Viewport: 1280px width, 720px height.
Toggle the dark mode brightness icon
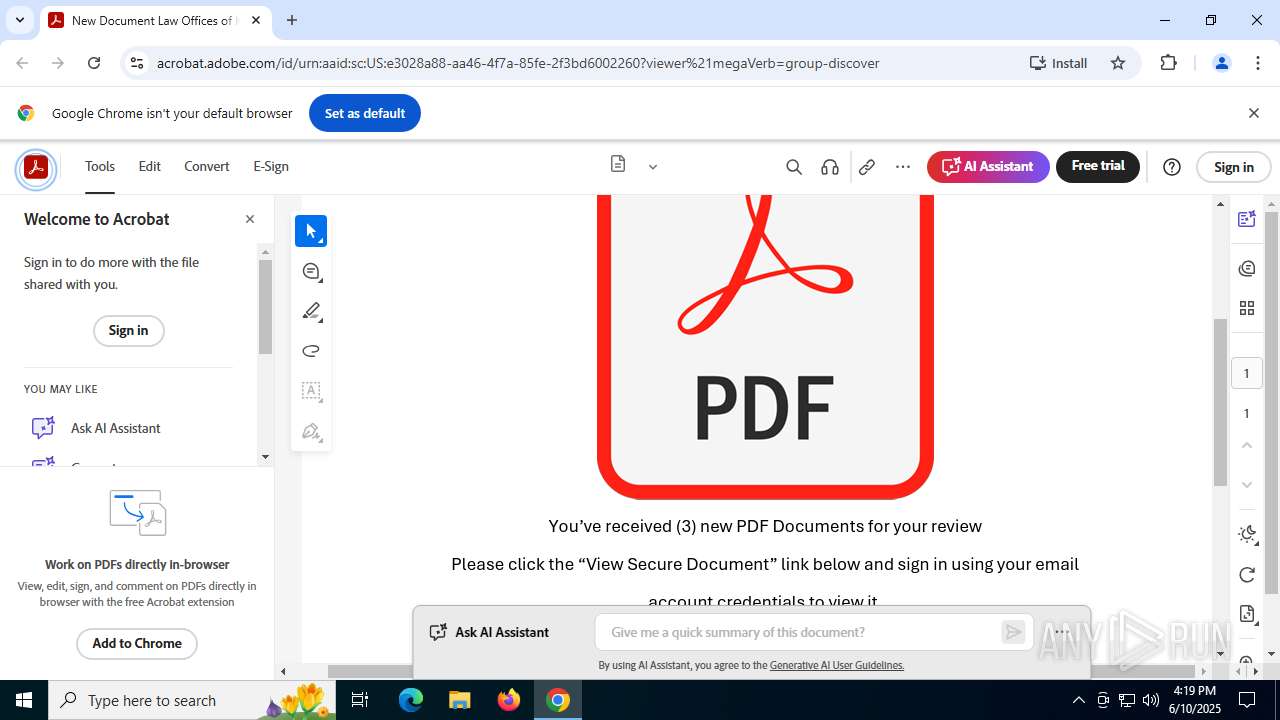[x=1246, y=534]
